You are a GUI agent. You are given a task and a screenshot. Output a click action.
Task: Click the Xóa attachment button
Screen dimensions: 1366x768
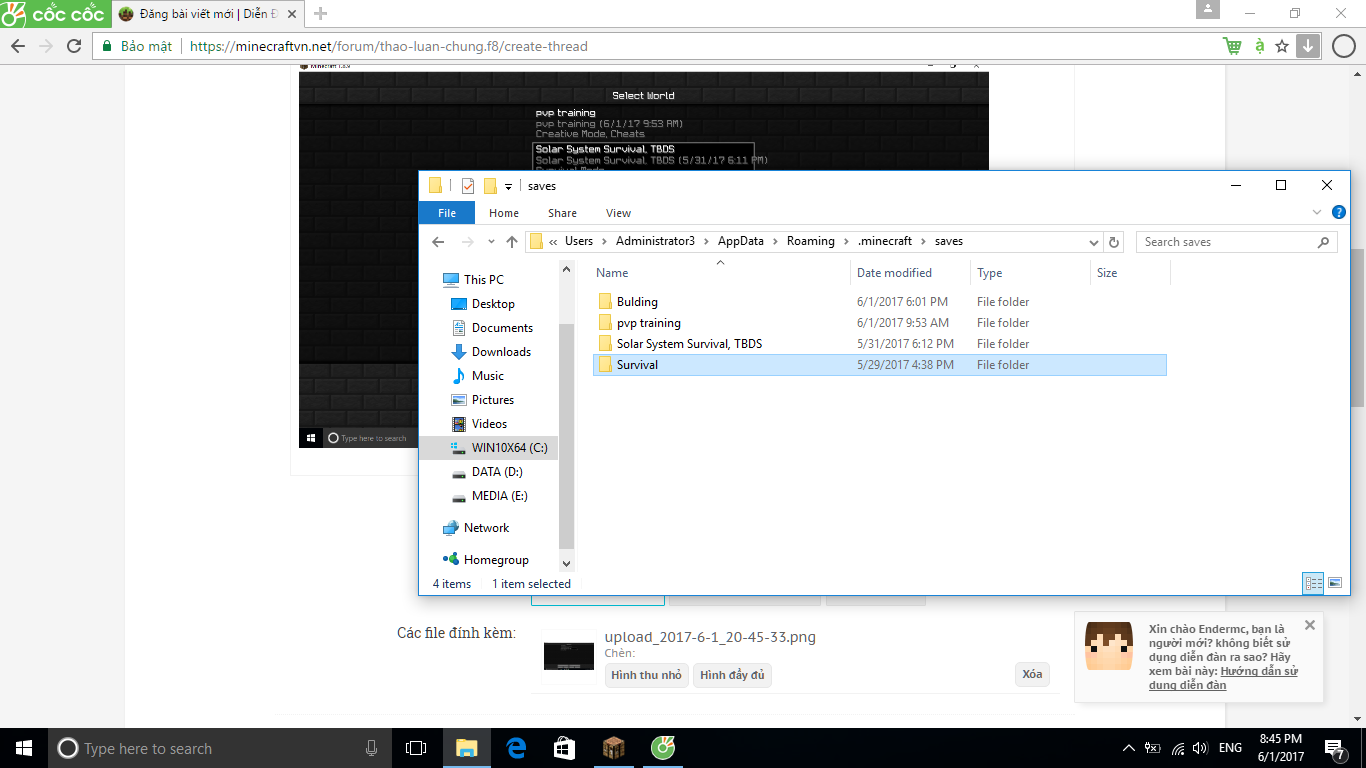click(1032, 674)
